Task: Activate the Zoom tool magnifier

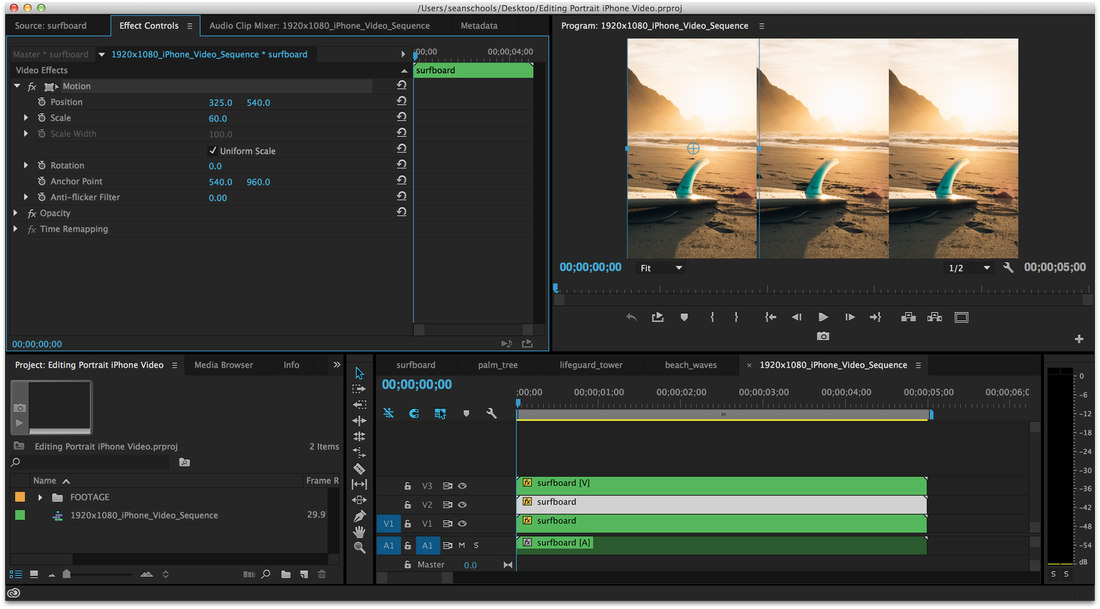Action: 360,548
